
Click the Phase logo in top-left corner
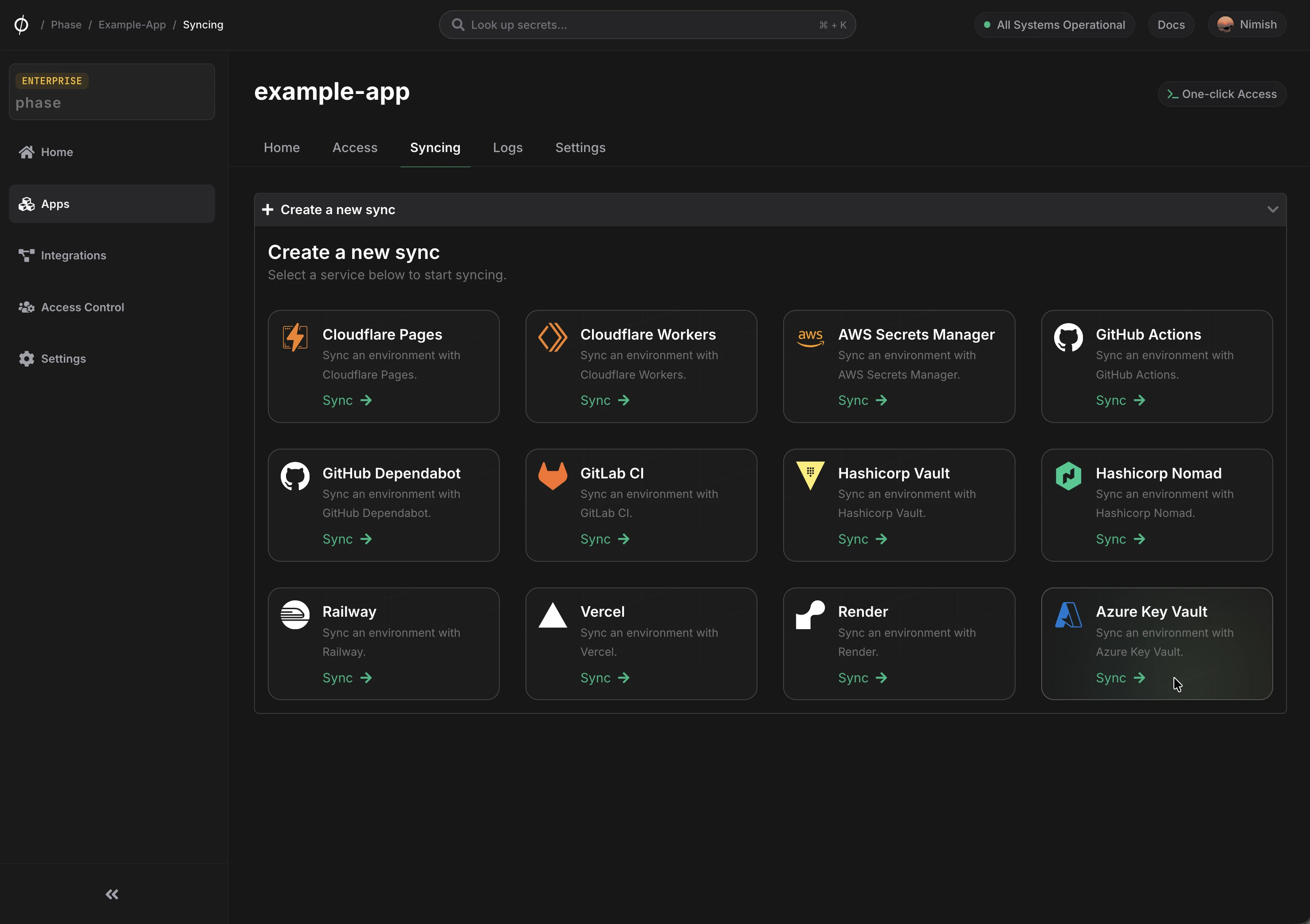(x=21, y=24)
